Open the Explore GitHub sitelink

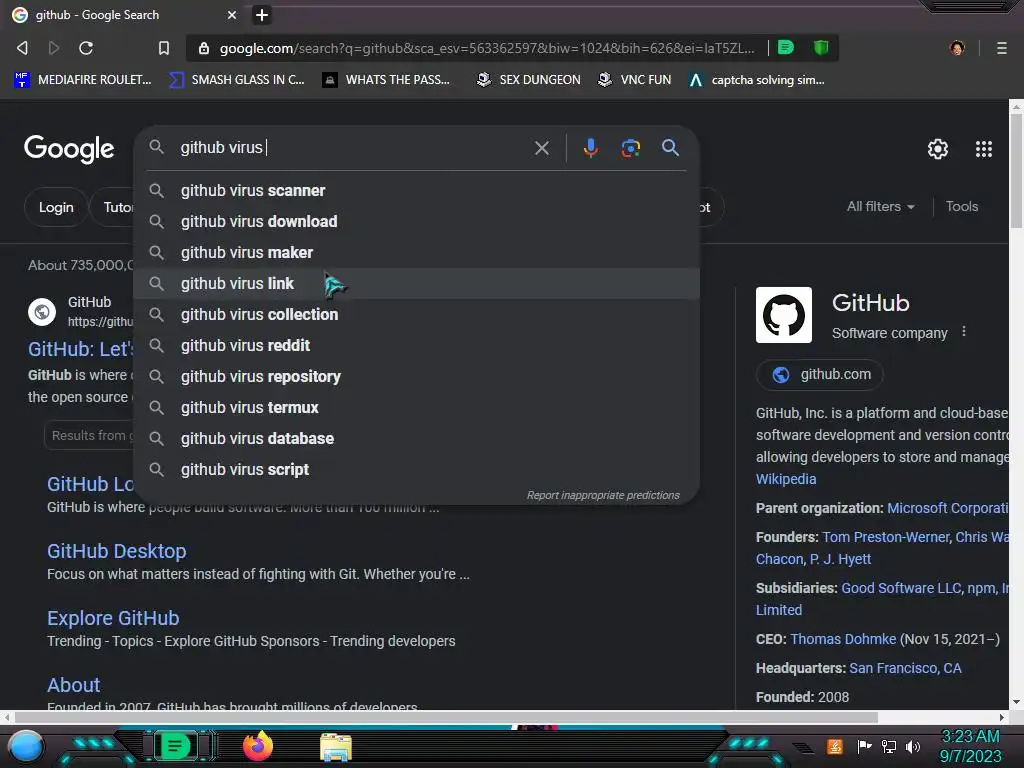[113, 618]
